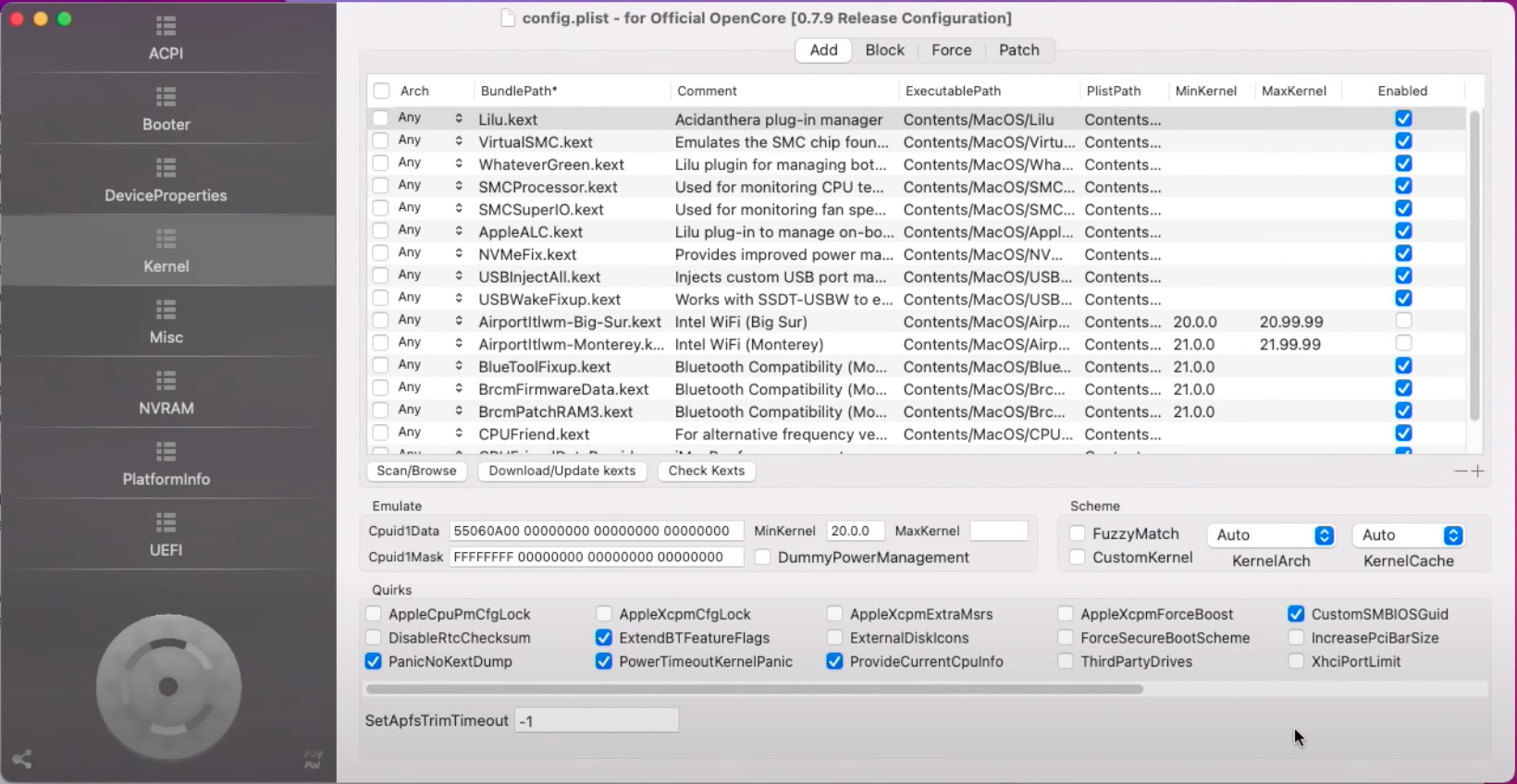
Task: Enable the ThirdPartyDrives quirk
Action: click(1066, 661)
